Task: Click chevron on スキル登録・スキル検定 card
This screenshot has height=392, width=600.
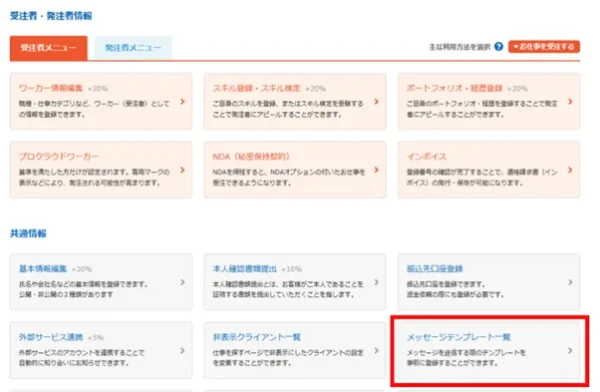Action: click(x=377, y=101)
